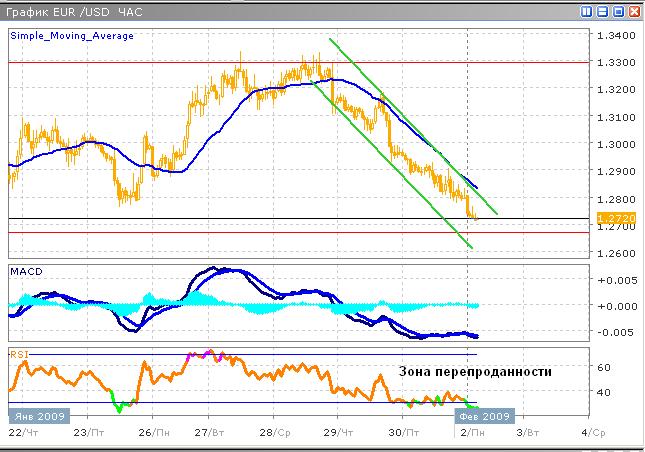Select the RSI indicator label
This screenshot has height=452, width=645.
point(19,354)
